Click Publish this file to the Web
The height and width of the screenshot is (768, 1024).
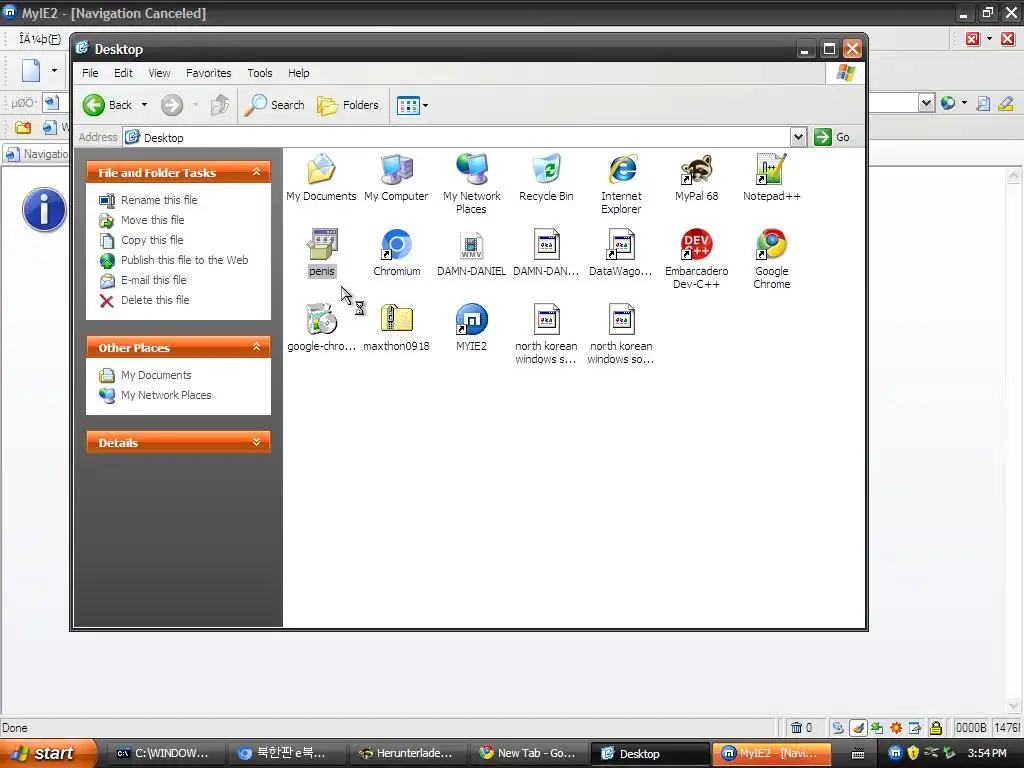point(184,260)
